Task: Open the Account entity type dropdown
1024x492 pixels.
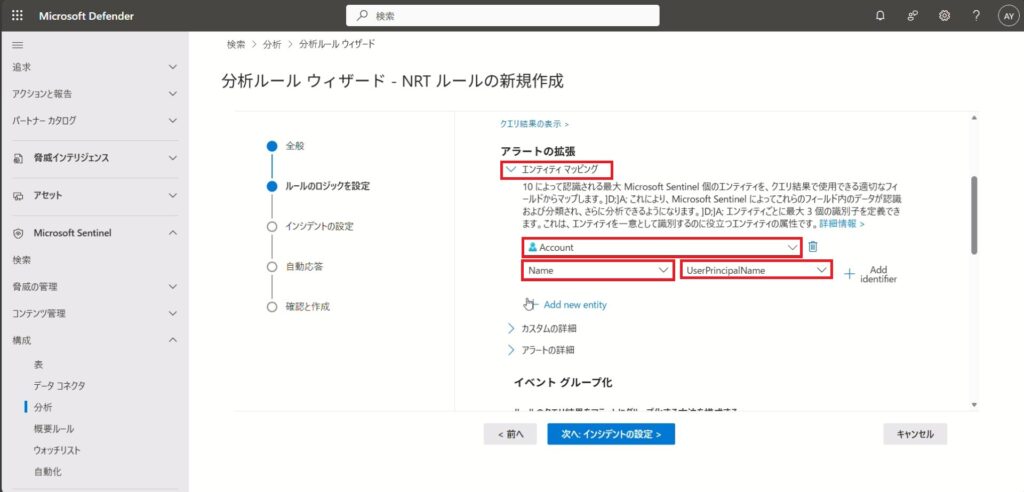Action: (x=661, y=247)
